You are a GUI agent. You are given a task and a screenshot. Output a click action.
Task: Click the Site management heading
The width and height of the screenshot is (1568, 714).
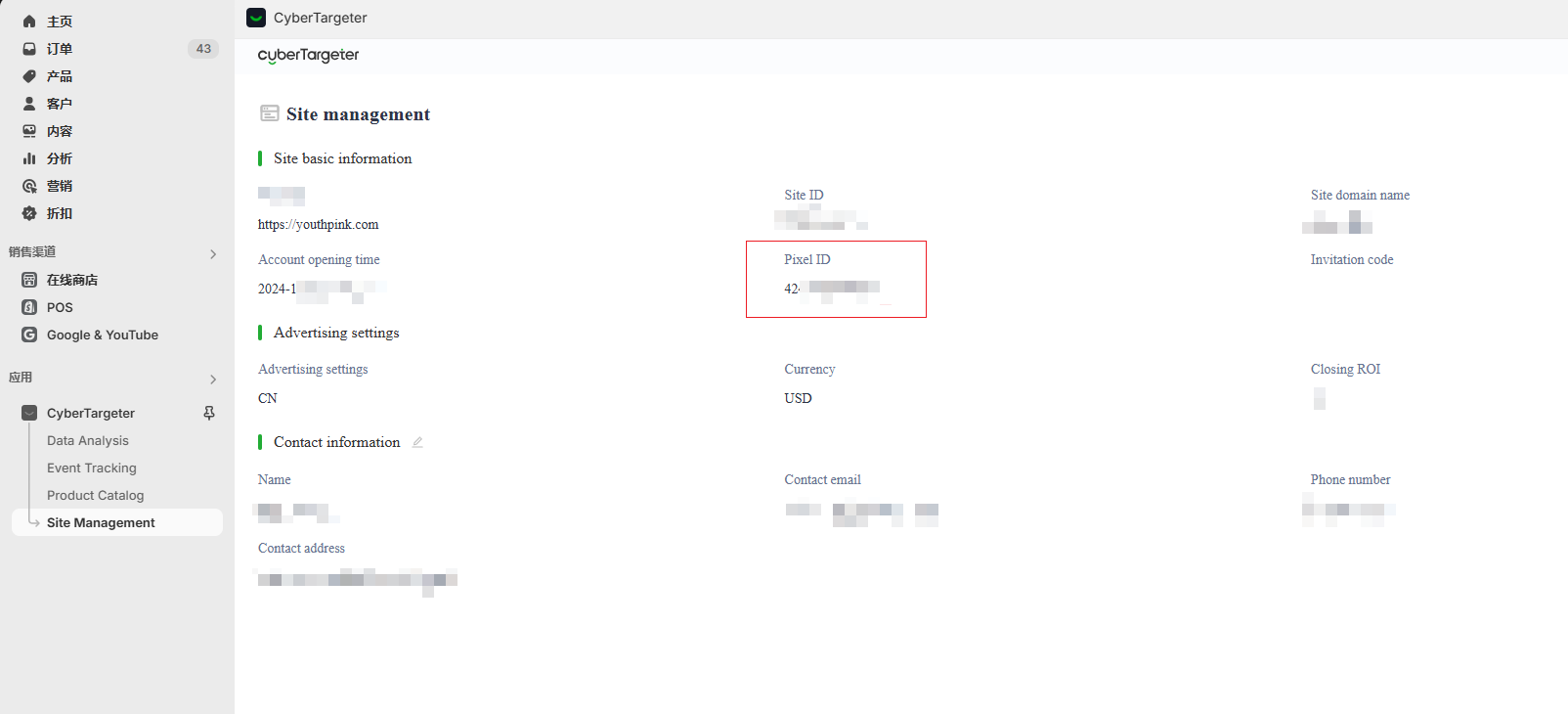(x=358, y=114)
